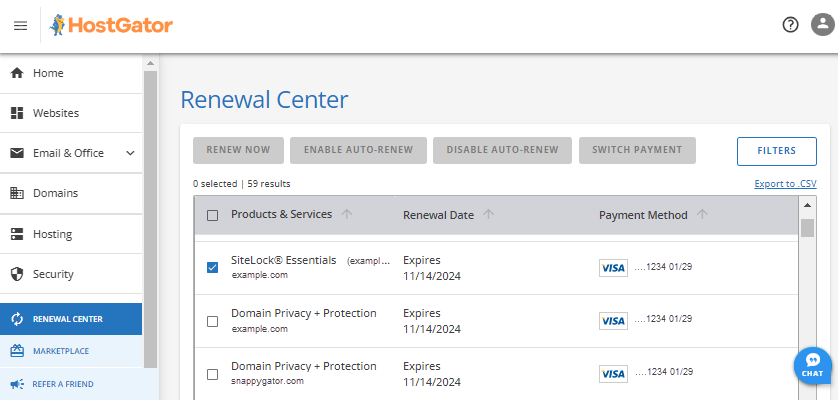Click table scrollbar up arrow
The height and width of the screenshot is (400, 838).
pos(807,205)
